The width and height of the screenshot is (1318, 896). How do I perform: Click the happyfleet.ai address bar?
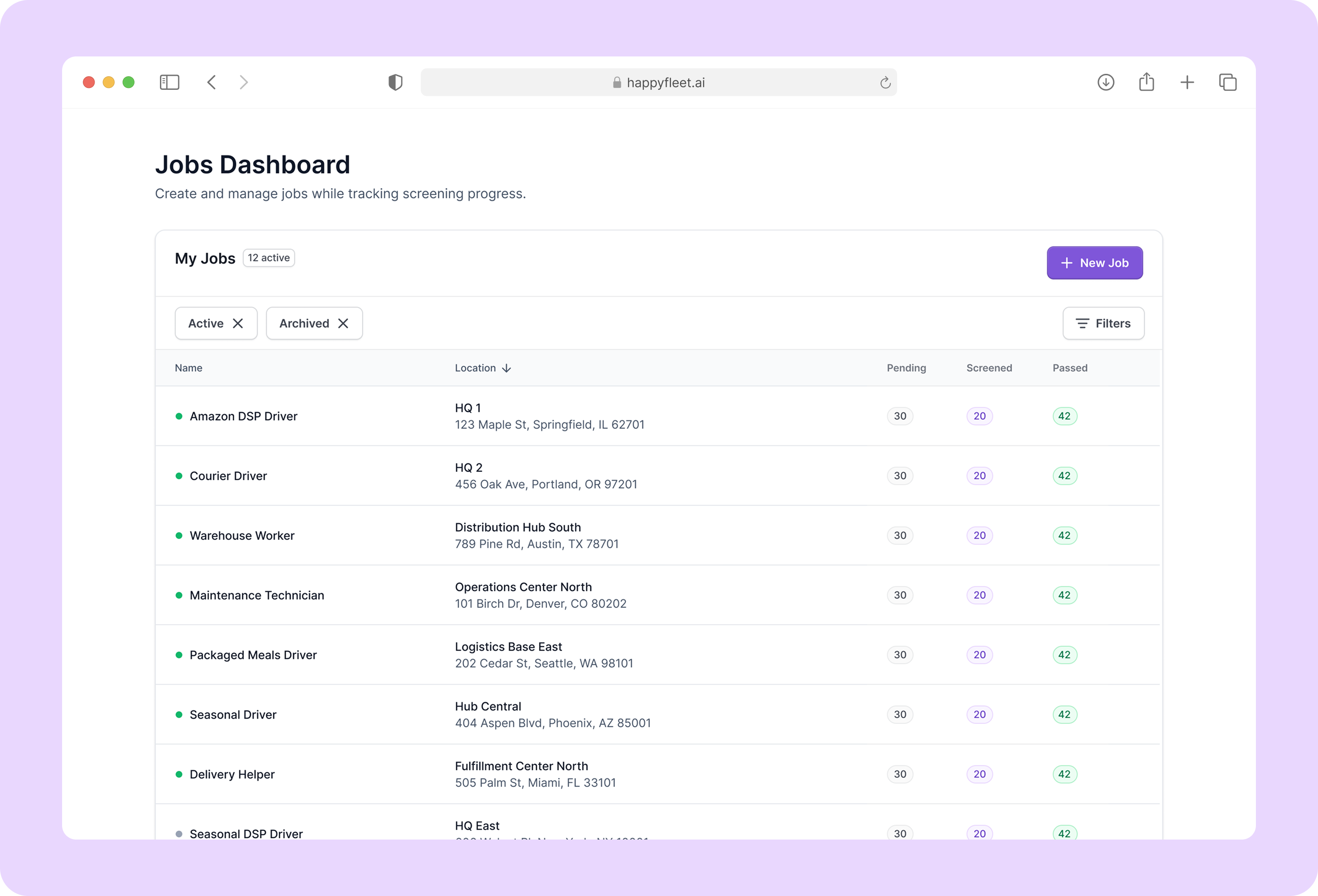[x=658, y=83]
